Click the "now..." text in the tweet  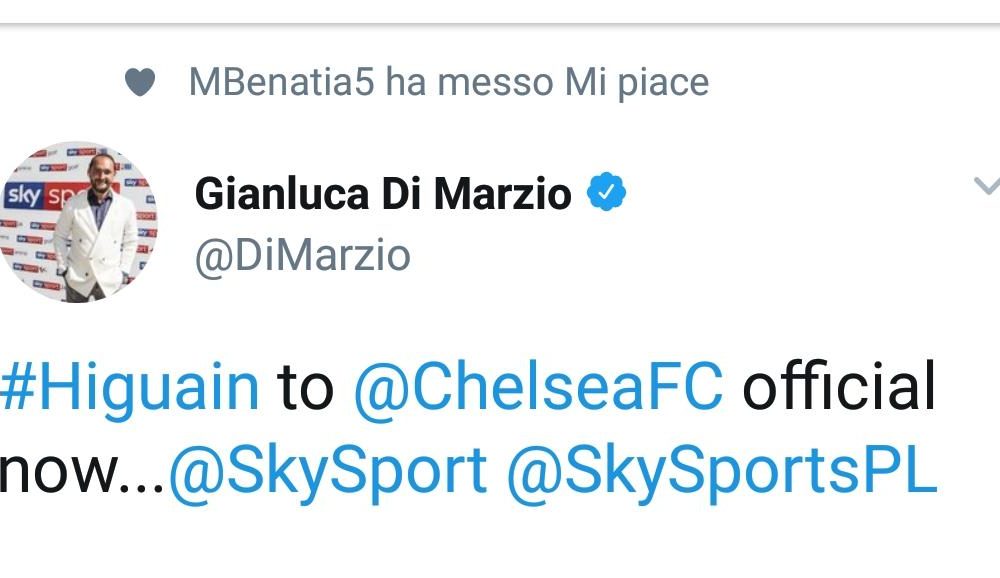tap(82, 468)
